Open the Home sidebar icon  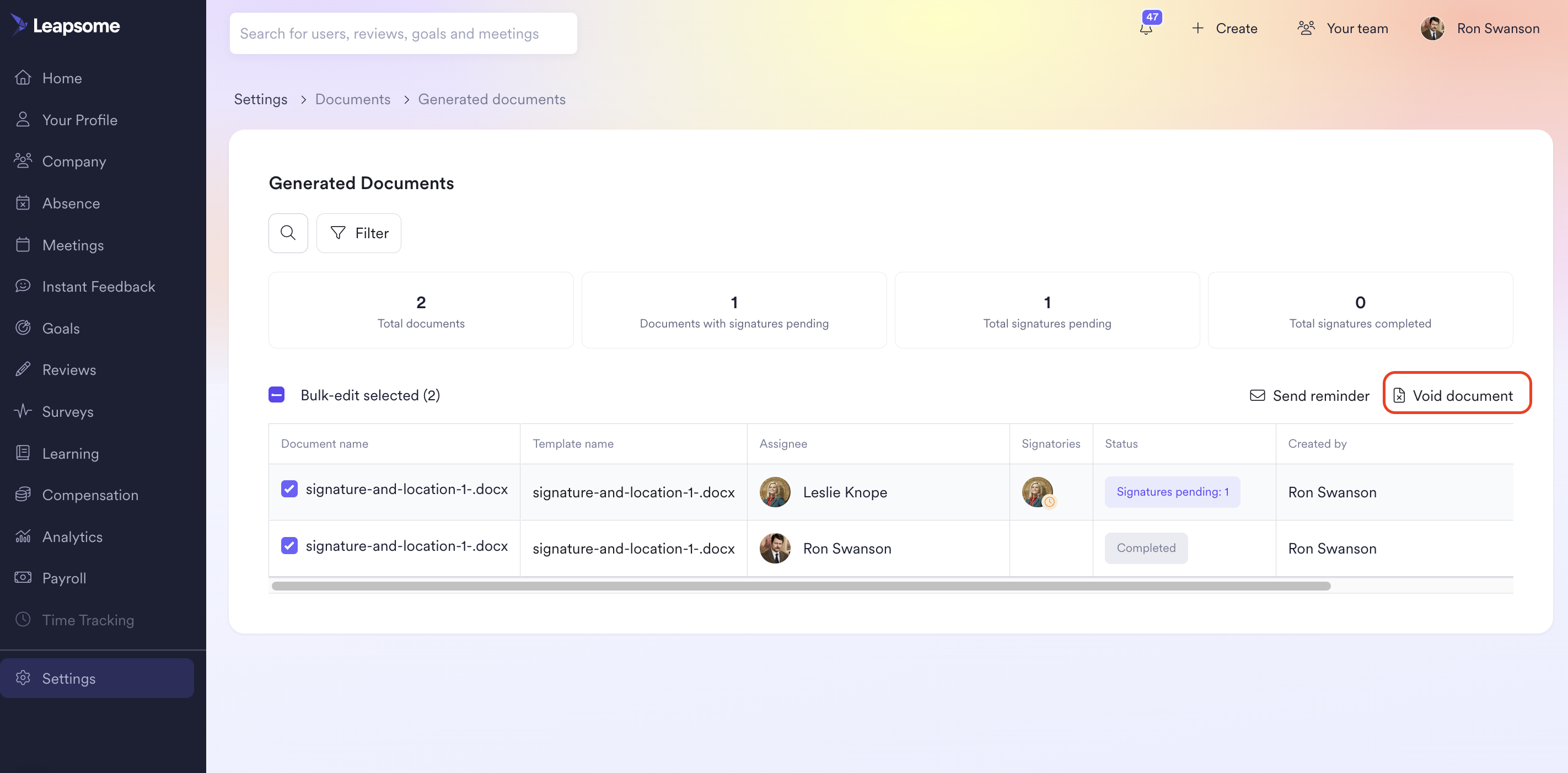click(x=23, y=77)
